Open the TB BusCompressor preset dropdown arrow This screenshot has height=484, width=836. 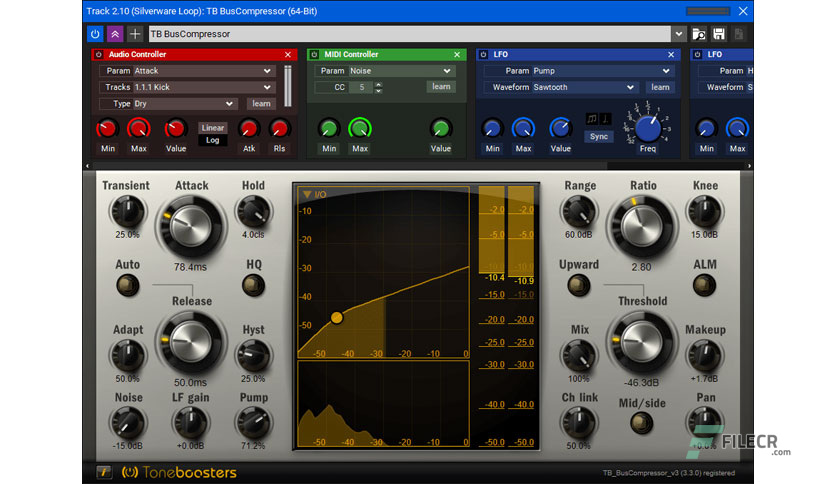[x=678, y=34]
